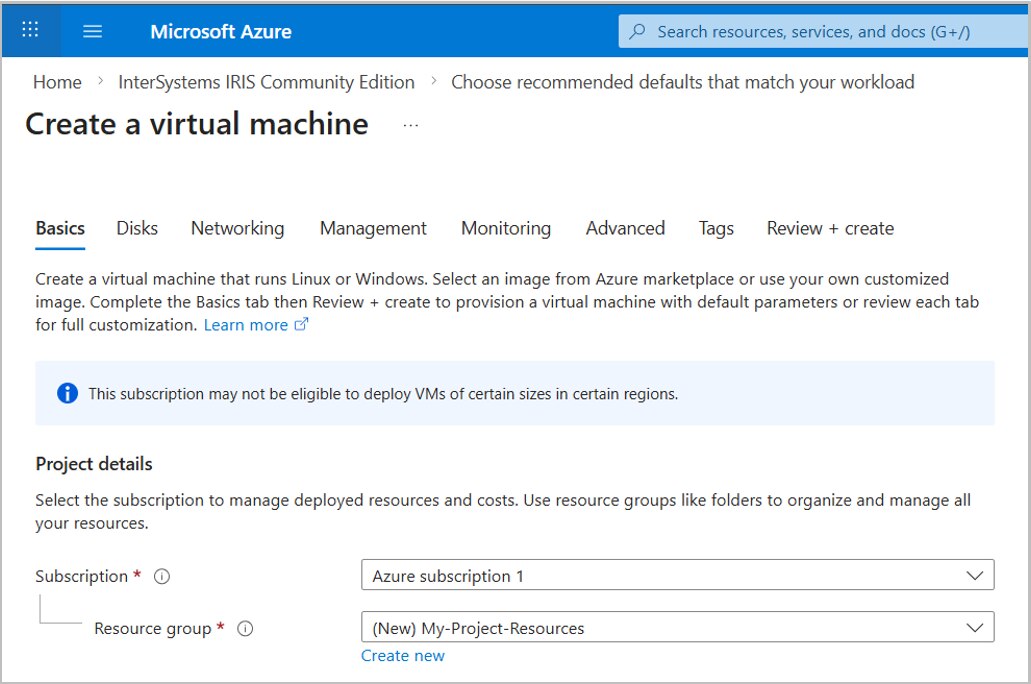Switch to the Tags tab
The image size is (1031, 684).
[x=715, y=228]
